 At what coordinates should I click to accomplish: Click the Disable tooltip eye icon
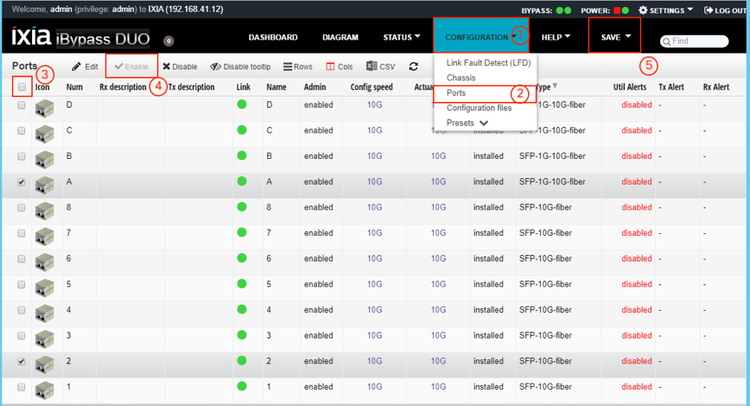tap(215, 66)
